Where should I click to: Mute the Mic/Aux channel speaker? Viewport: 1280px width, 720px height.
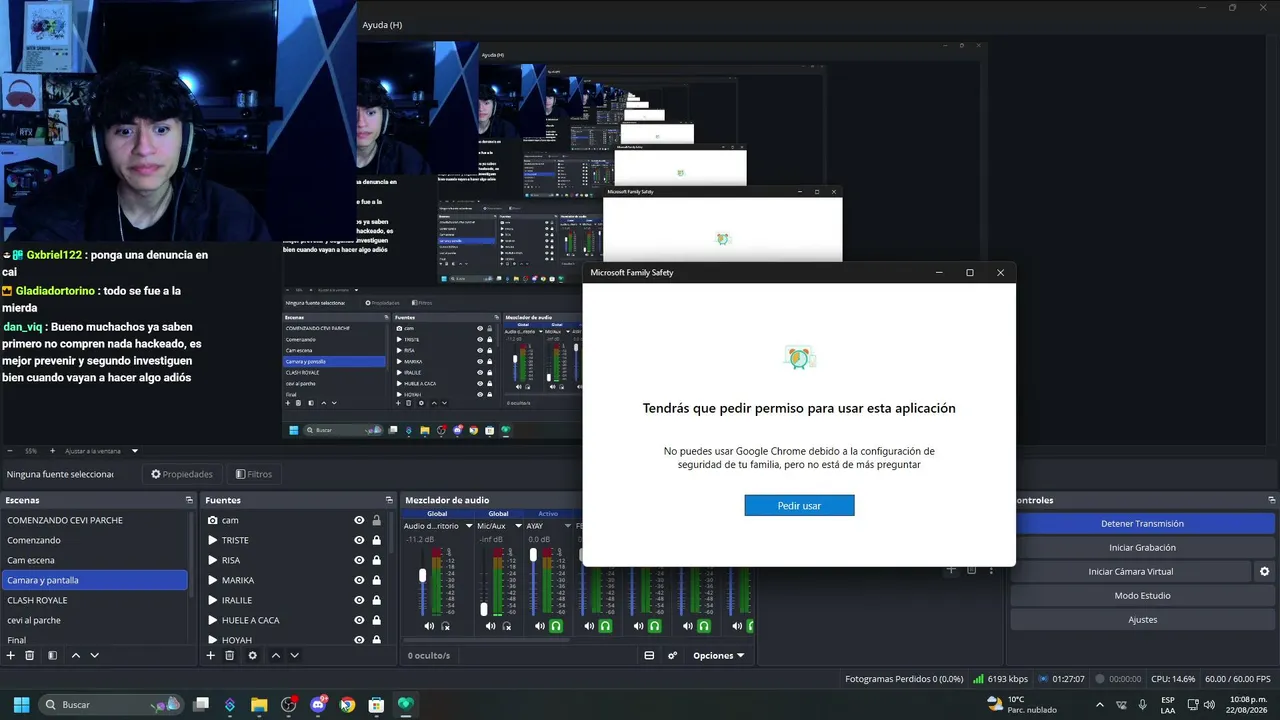490,626
